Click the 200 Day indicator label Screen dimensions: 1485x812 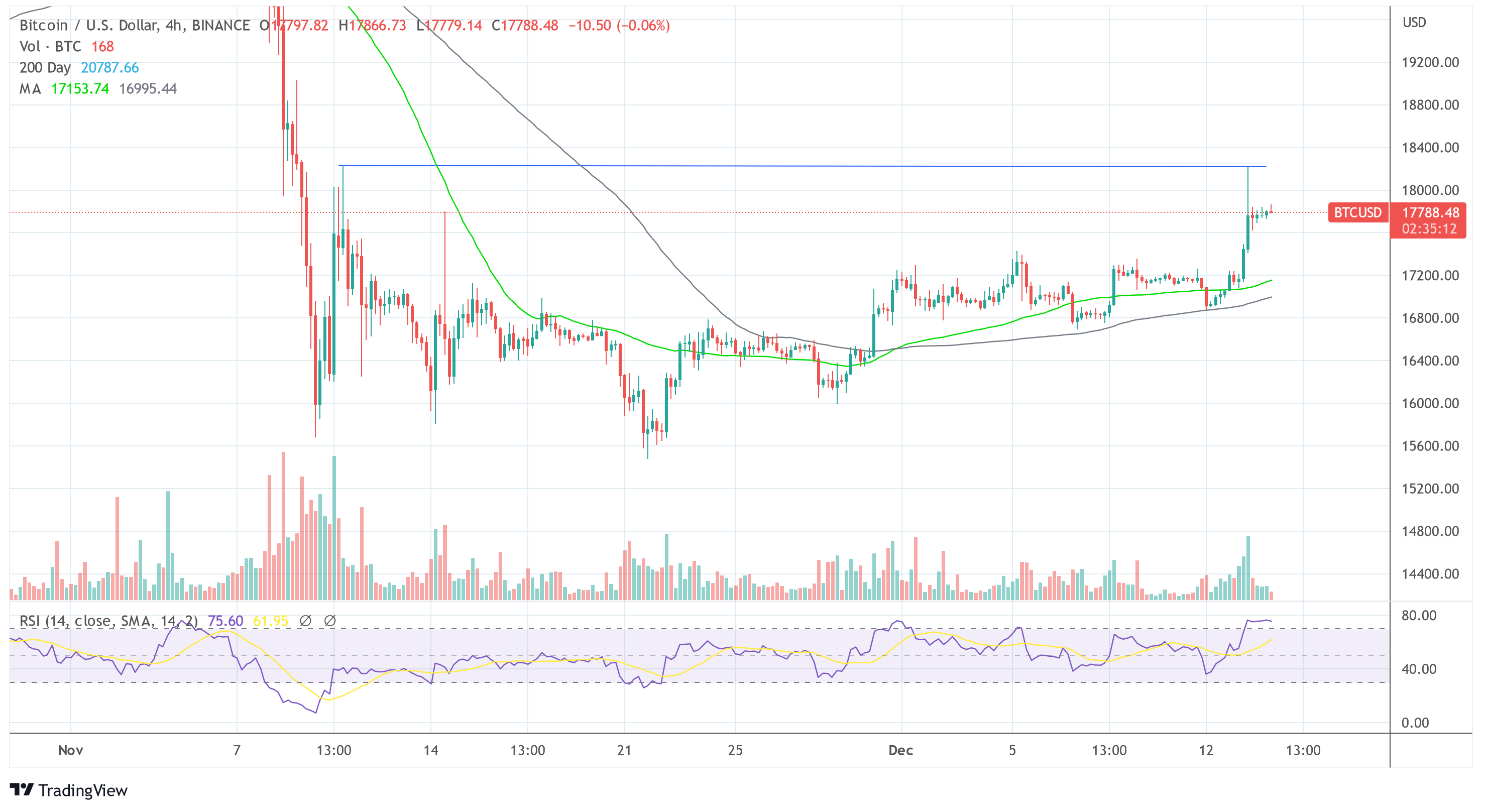[x=45, y=67]
